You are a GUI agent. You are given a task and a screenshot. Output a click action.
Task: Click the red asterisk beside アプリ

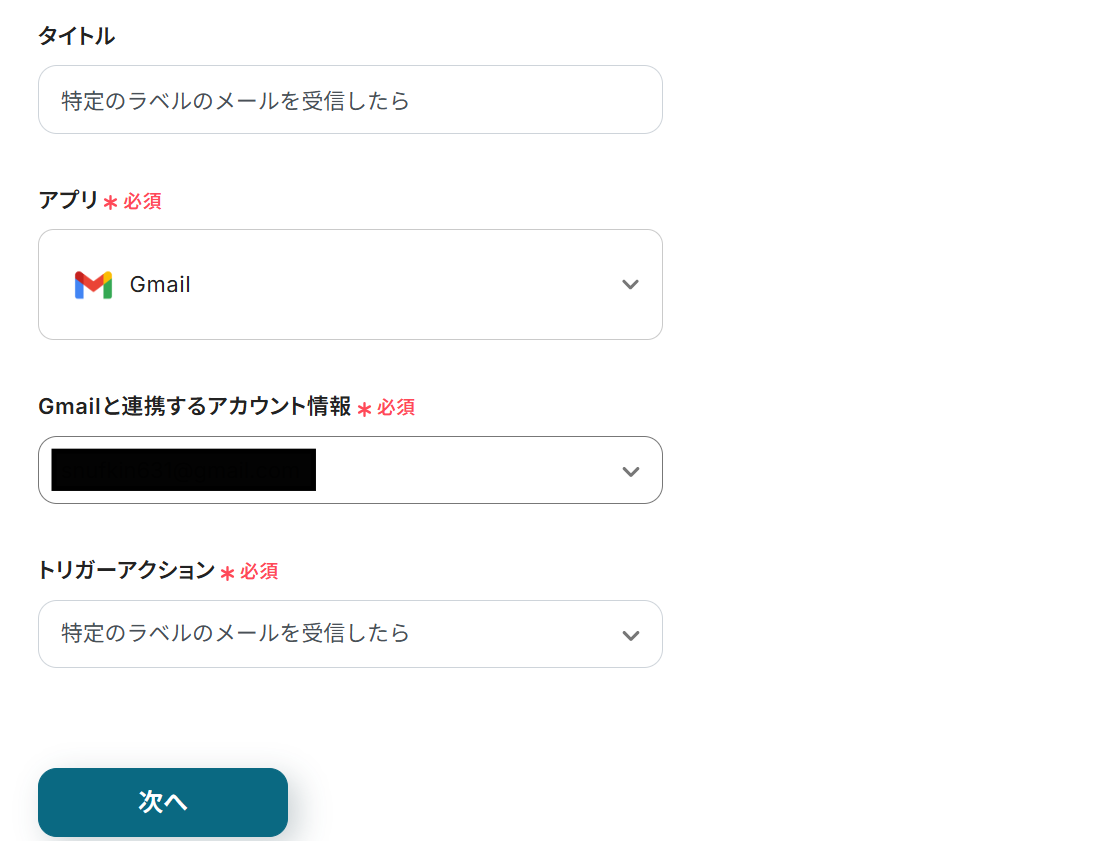tap(110, 202)
